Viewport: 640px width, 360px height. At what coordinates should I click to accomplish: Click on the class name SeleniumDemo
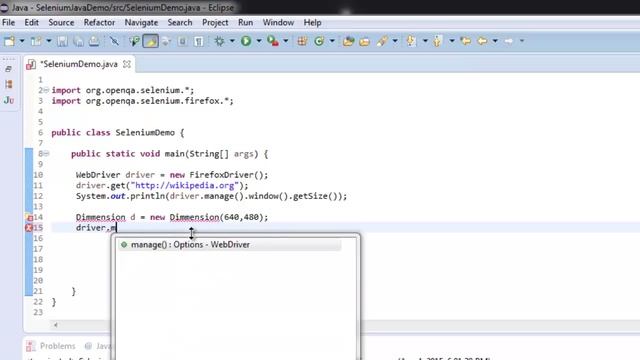coord(145,133)
